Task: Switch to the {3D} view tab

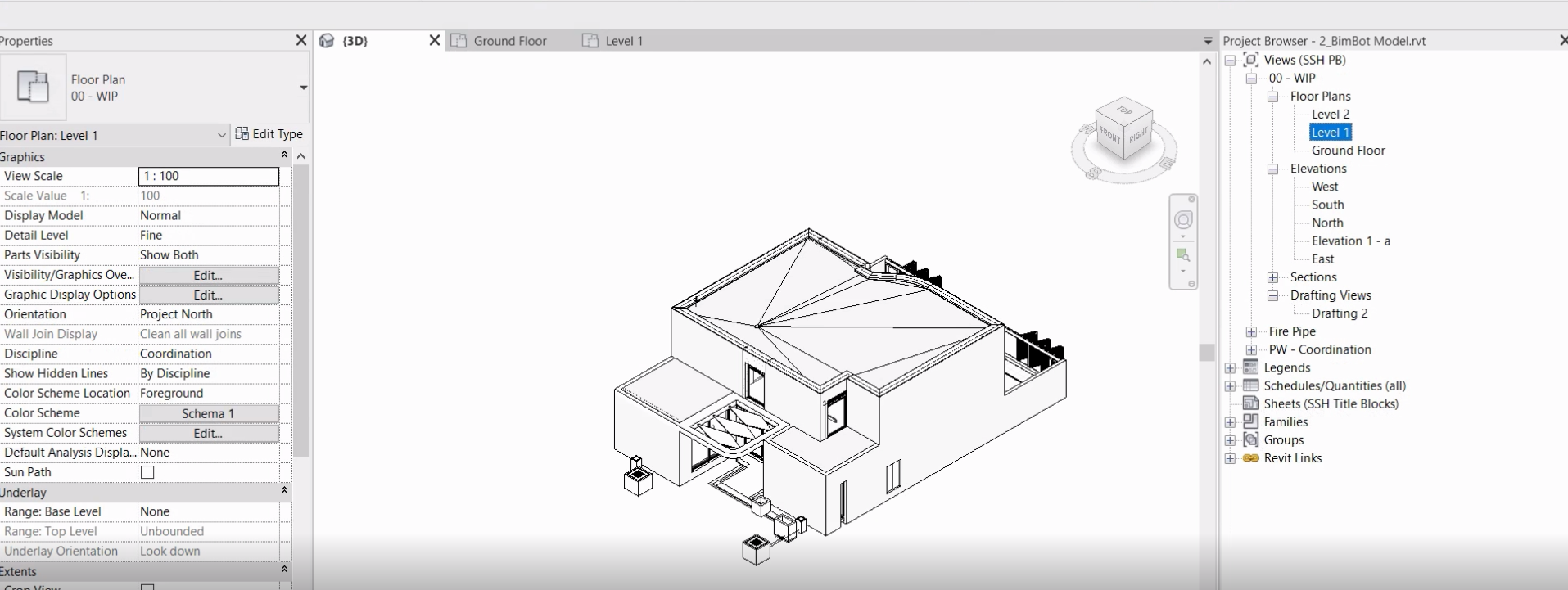Action: click(x=355, y=41)
